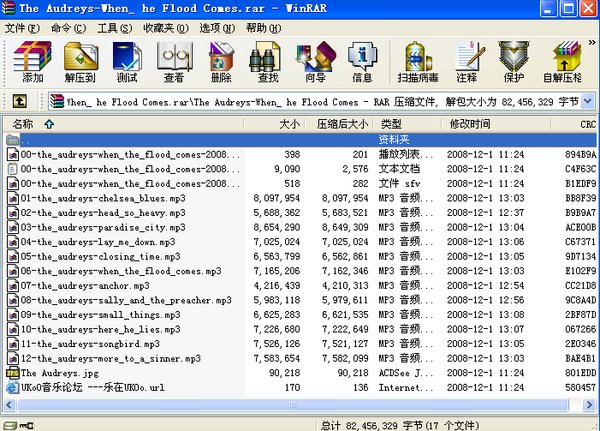Select 08-the_audreys-sally_and_the_preacher.mp3
This screenshot has height=431, width=600.
126,300
